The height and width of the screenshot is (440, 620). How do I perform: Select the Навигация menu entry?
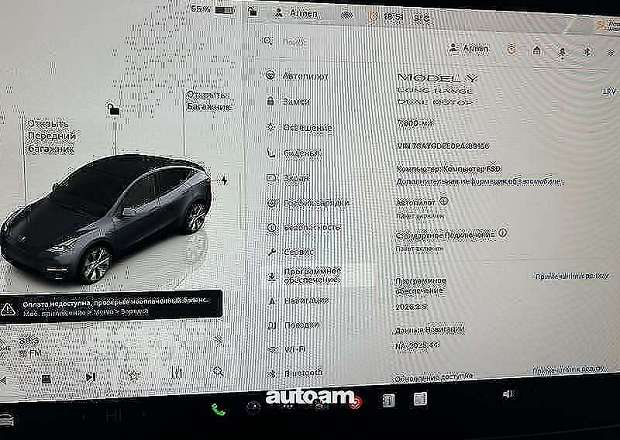point(299,301)
